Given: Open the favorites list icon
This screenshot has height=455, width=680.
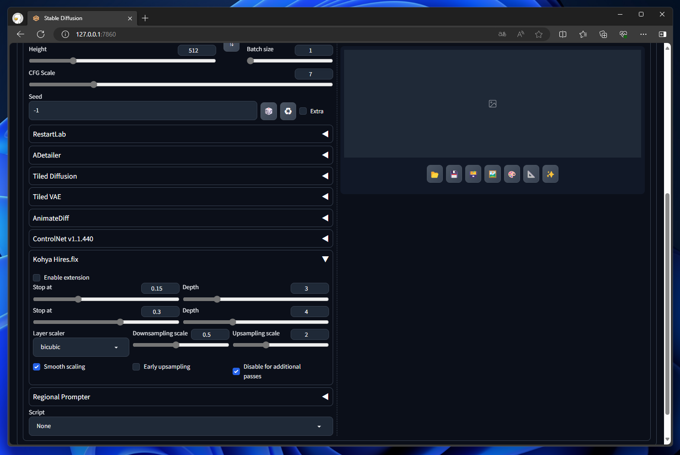Looking at the screenshot, I should [x=583, y=34].
